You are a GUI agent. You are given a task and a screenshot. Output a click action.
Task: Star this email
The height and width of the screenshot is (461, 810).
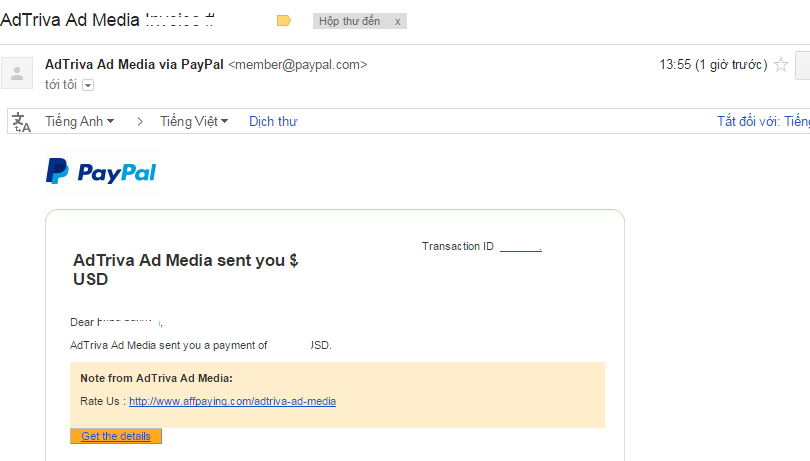pos(781,65)
